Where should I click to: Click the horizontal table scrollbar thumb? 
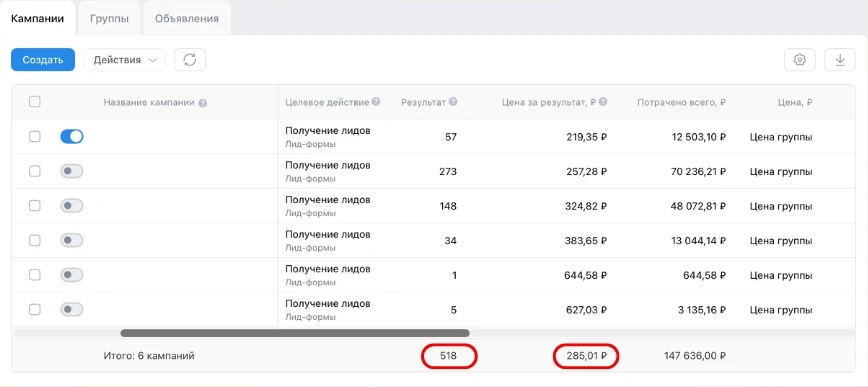(x=295, y=333)
